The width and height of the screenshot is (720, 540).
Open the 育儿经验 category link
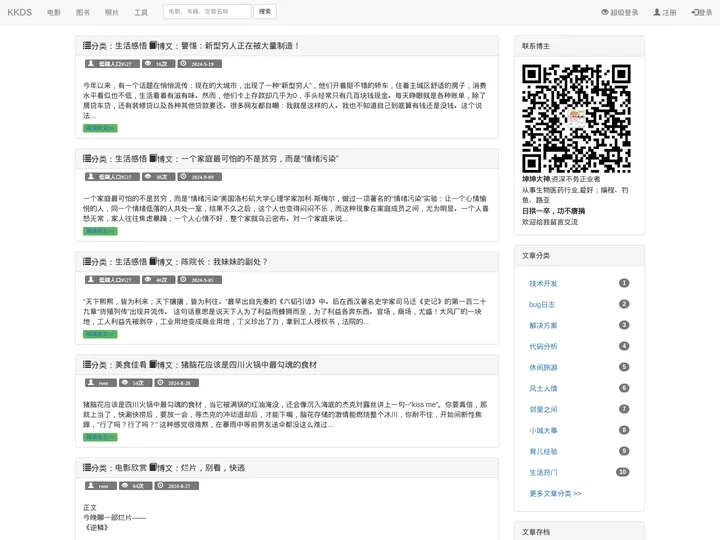[x=543, y=451]
